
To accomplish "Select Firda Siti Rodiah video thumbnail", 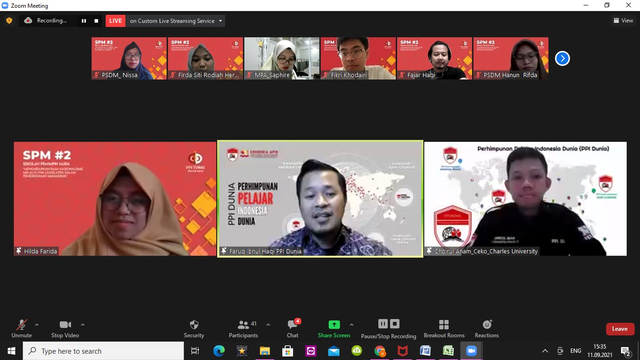I will pos(205,58).
